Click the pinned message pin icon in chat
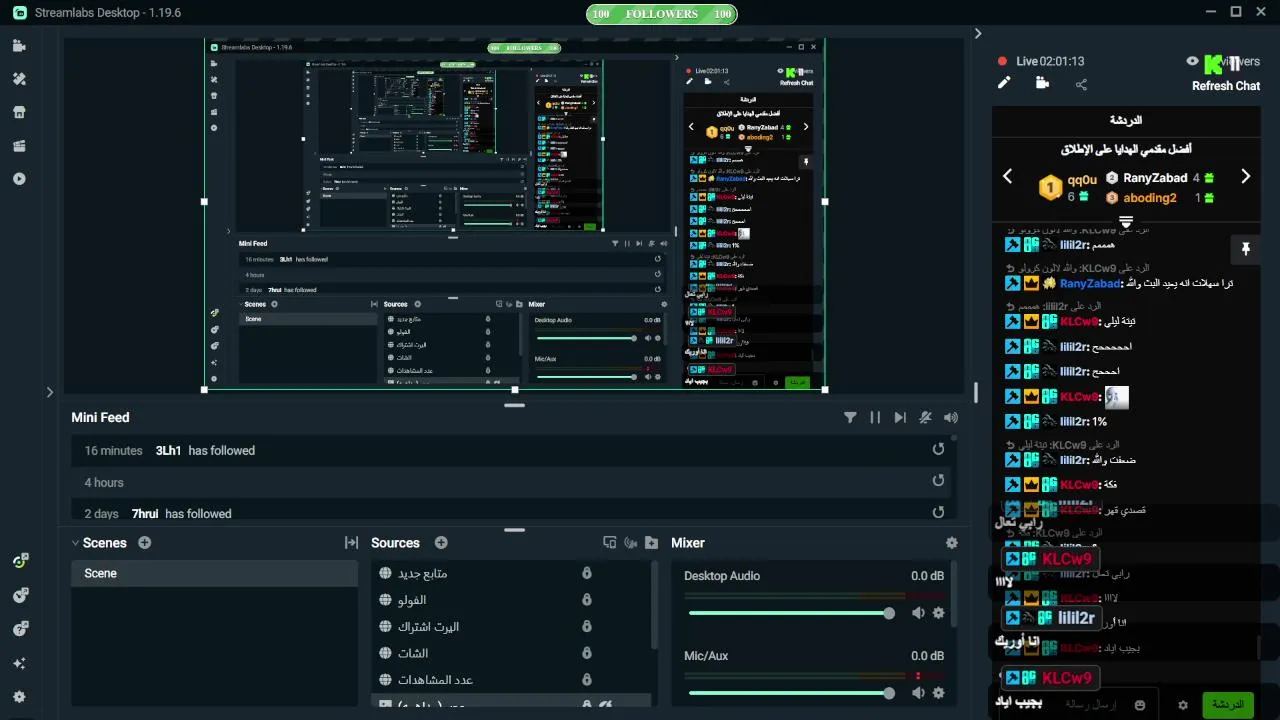This screenshot has width=1280, height=720. [1246, 248]
